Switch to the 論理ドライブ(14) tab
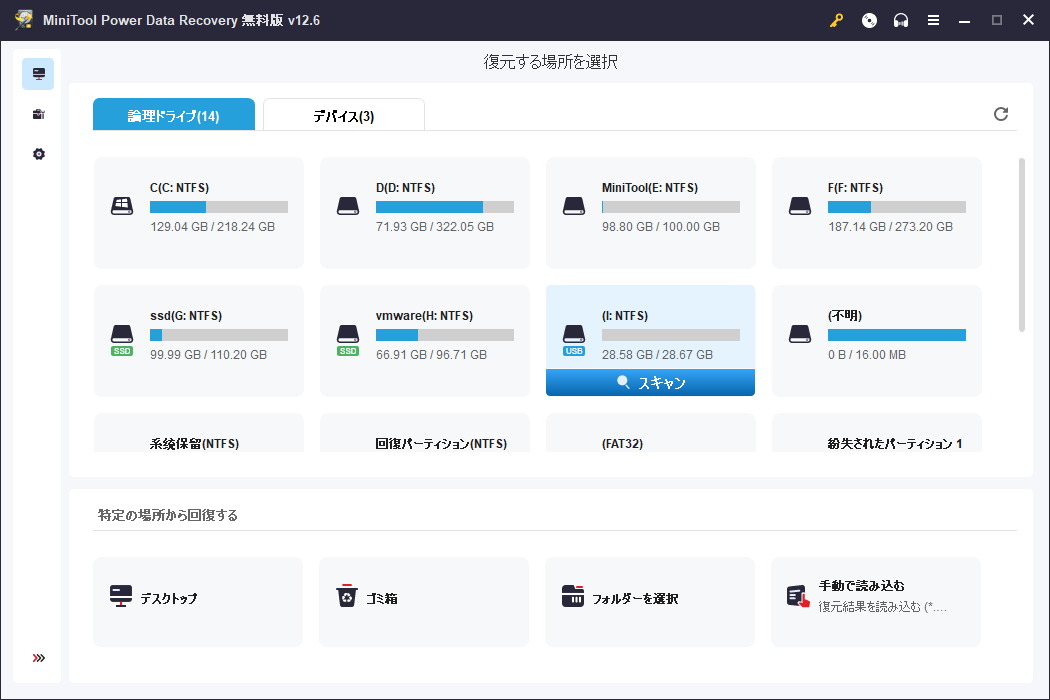 (x=174, y=114)
